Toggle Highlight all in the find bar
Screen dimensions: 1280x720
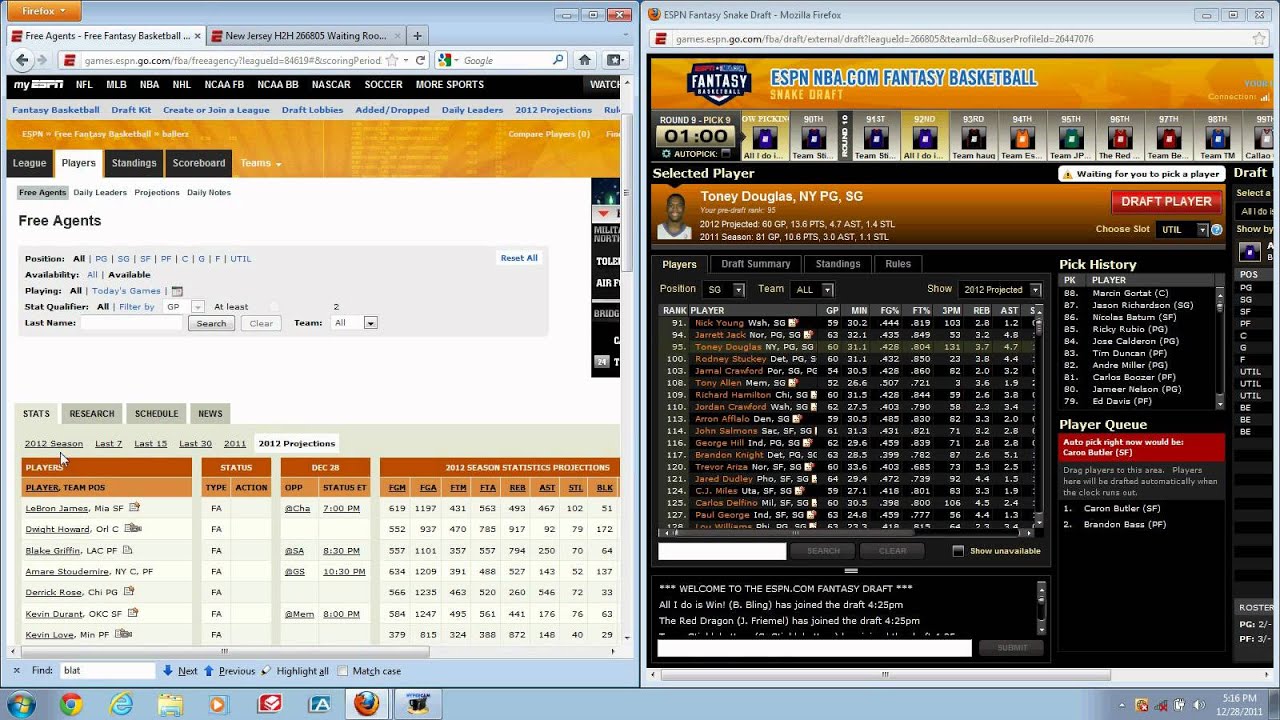coord(294,671)
